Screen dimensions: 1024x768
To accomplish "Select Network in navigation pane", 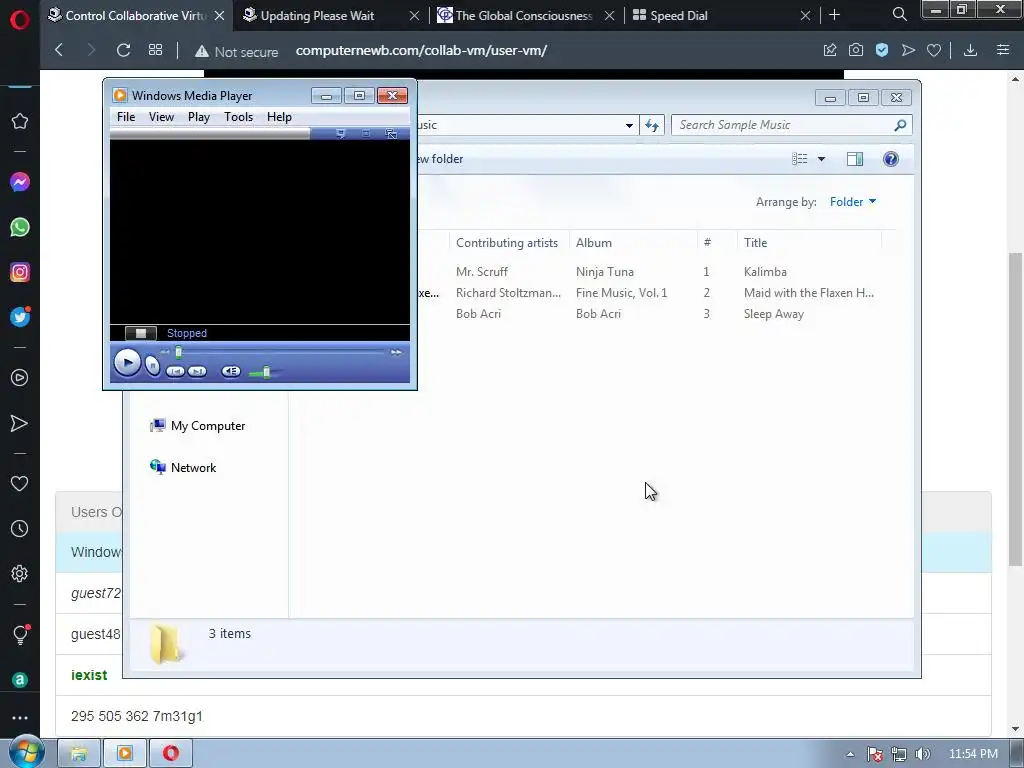I will point(184,468).
